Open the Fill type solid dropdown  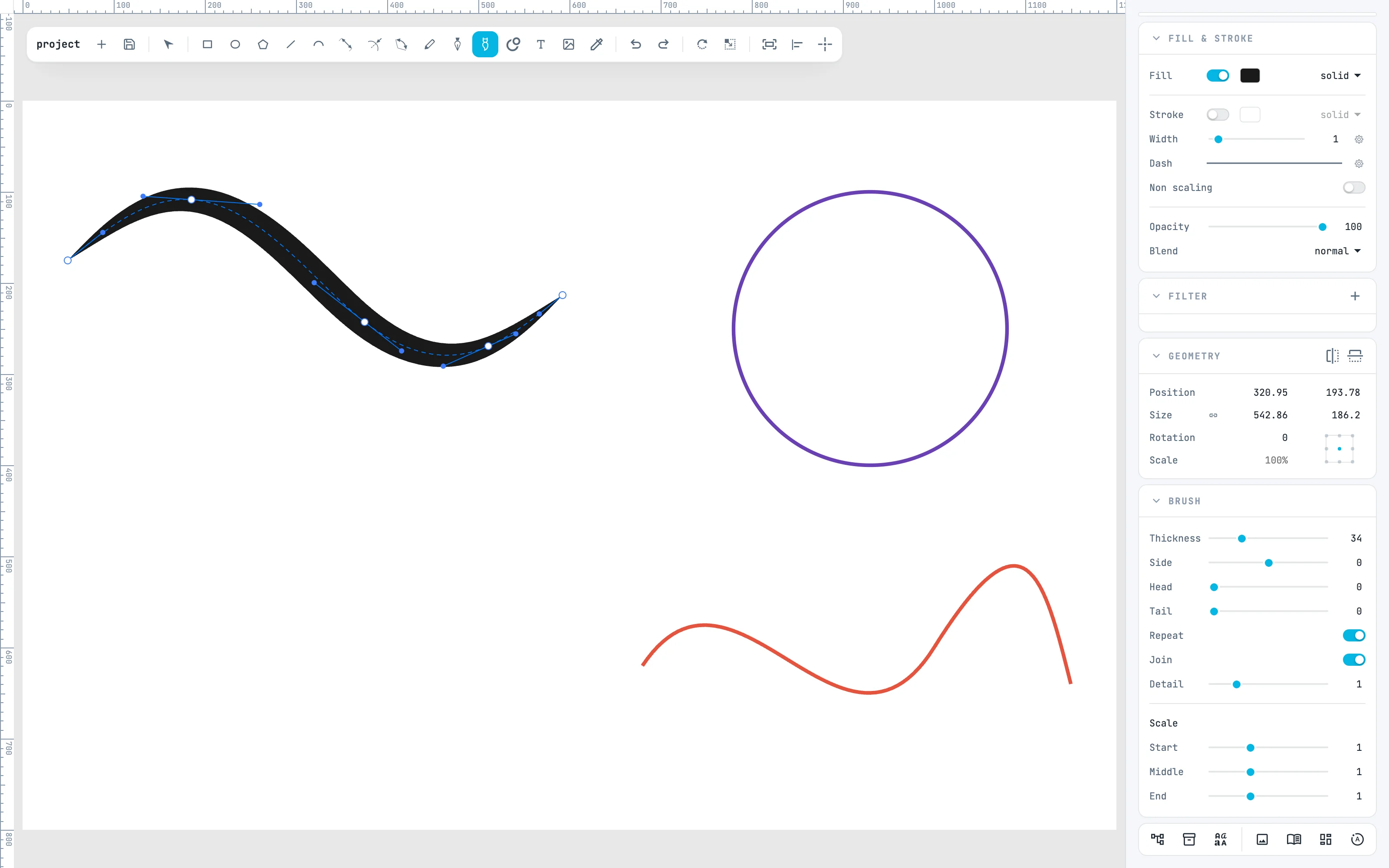[x=1340, y=76]
